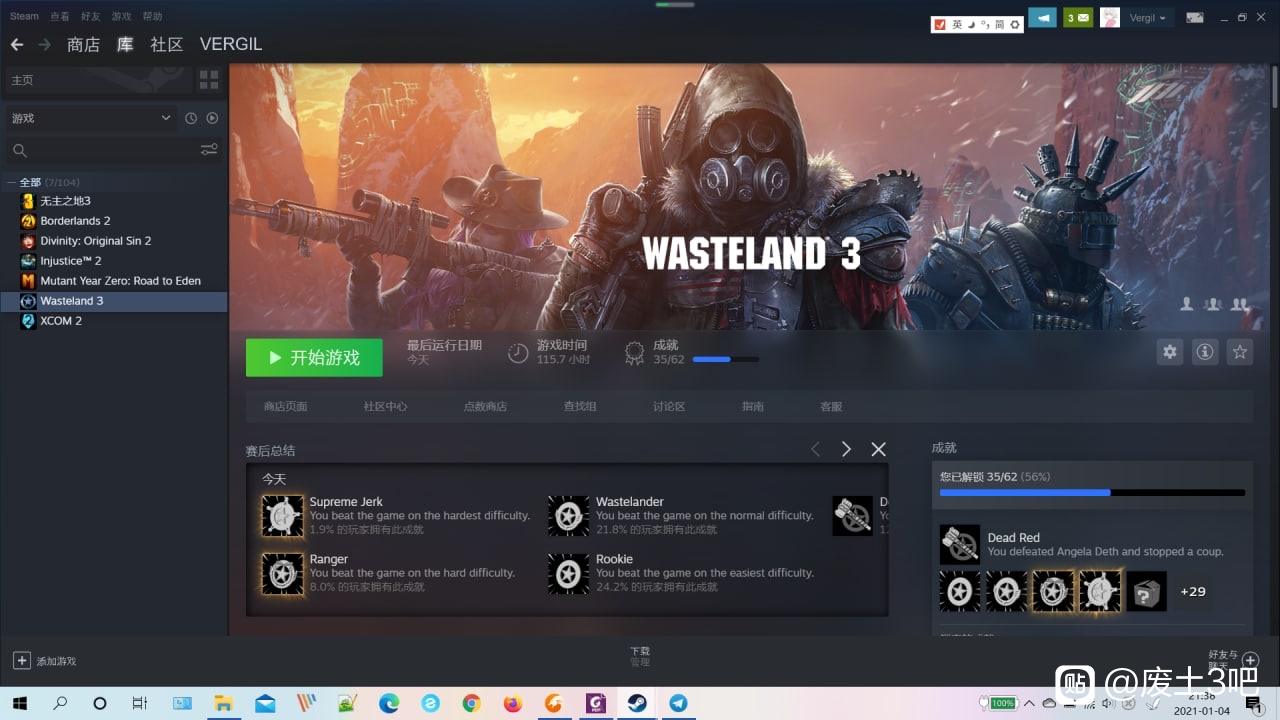Select XCOM 2 in the game list
This screenshot has height=720, width=1280.
61,321
